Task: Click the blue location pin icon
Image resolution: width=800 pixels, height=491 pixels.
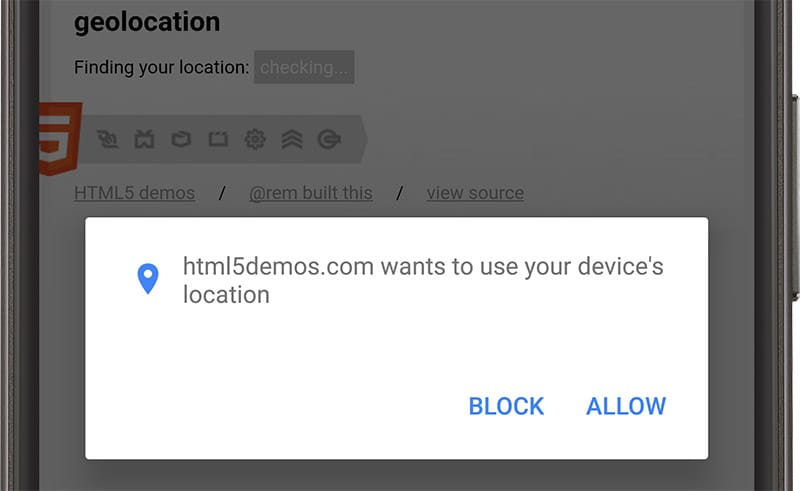Action: (148, 280)
